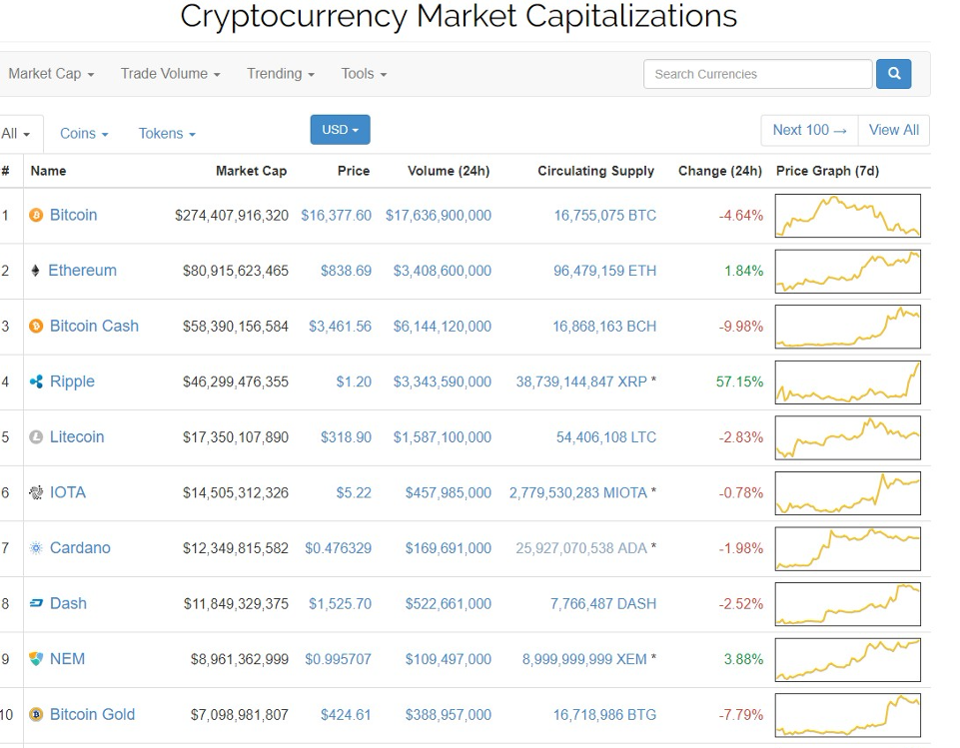Click the Ethereum diamond logo icon
Viewport: 960px width, 748px height.
click(x=36, y=271)
